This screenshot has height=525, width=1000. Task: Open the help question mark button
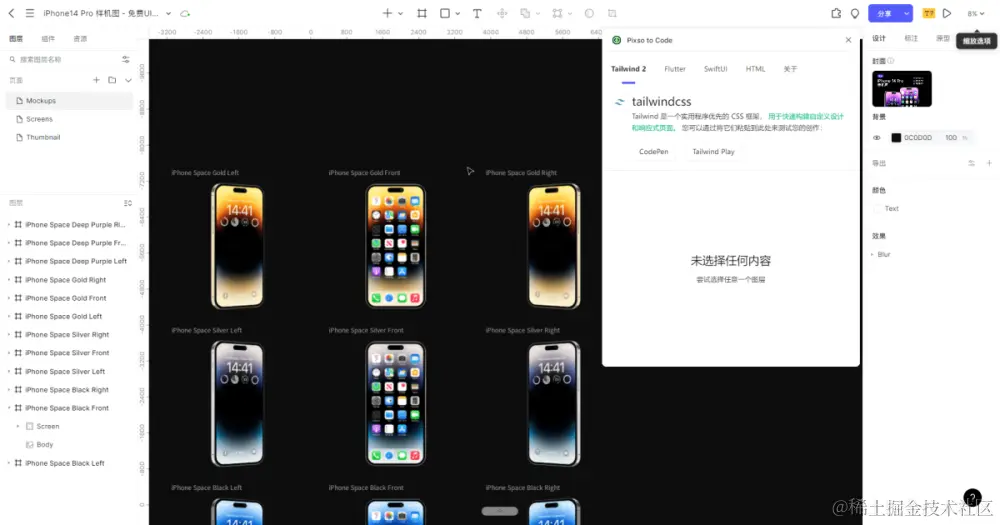[972, 498]
